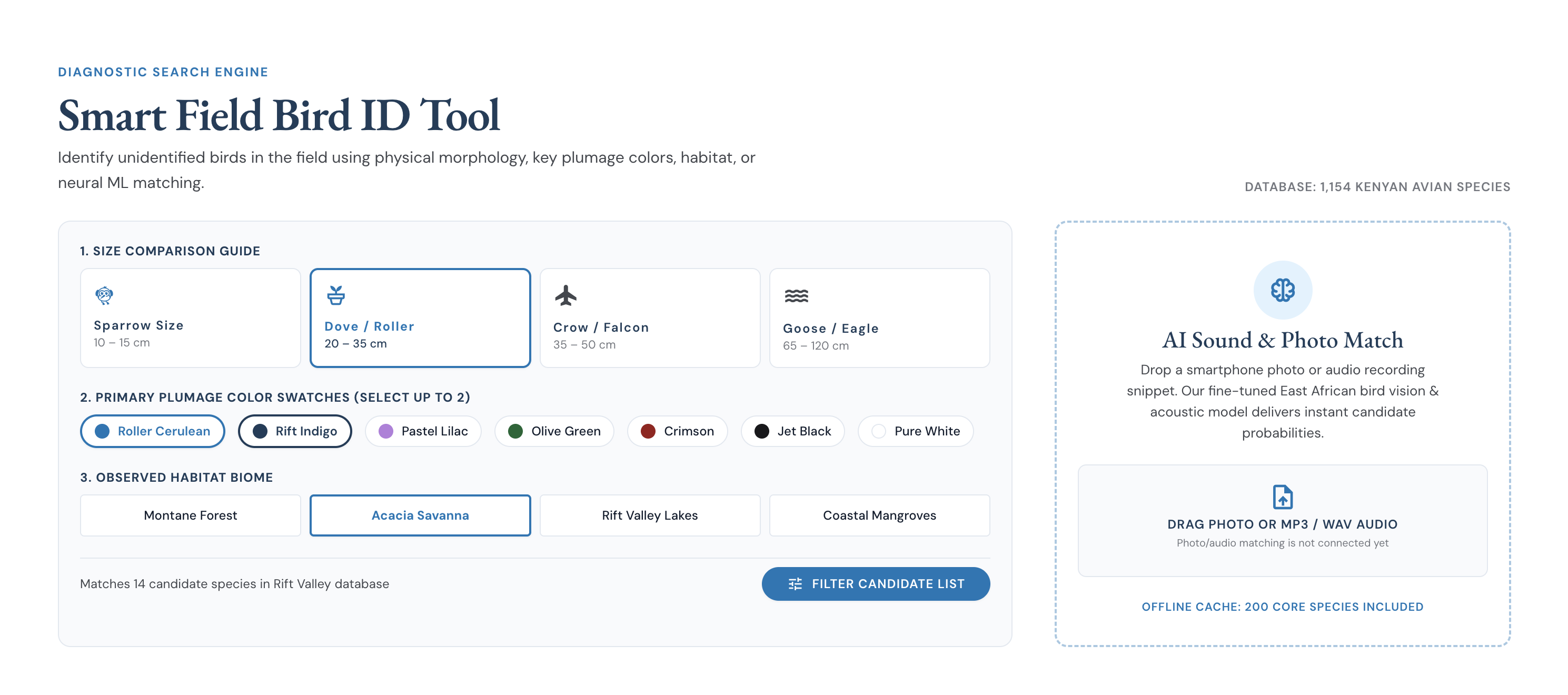Image resolution: width=1568 pixels, height=695 pixels.
Task: Click the 2. Primary Plumage Color Swatches heading
Action: [x=275, y=398]
